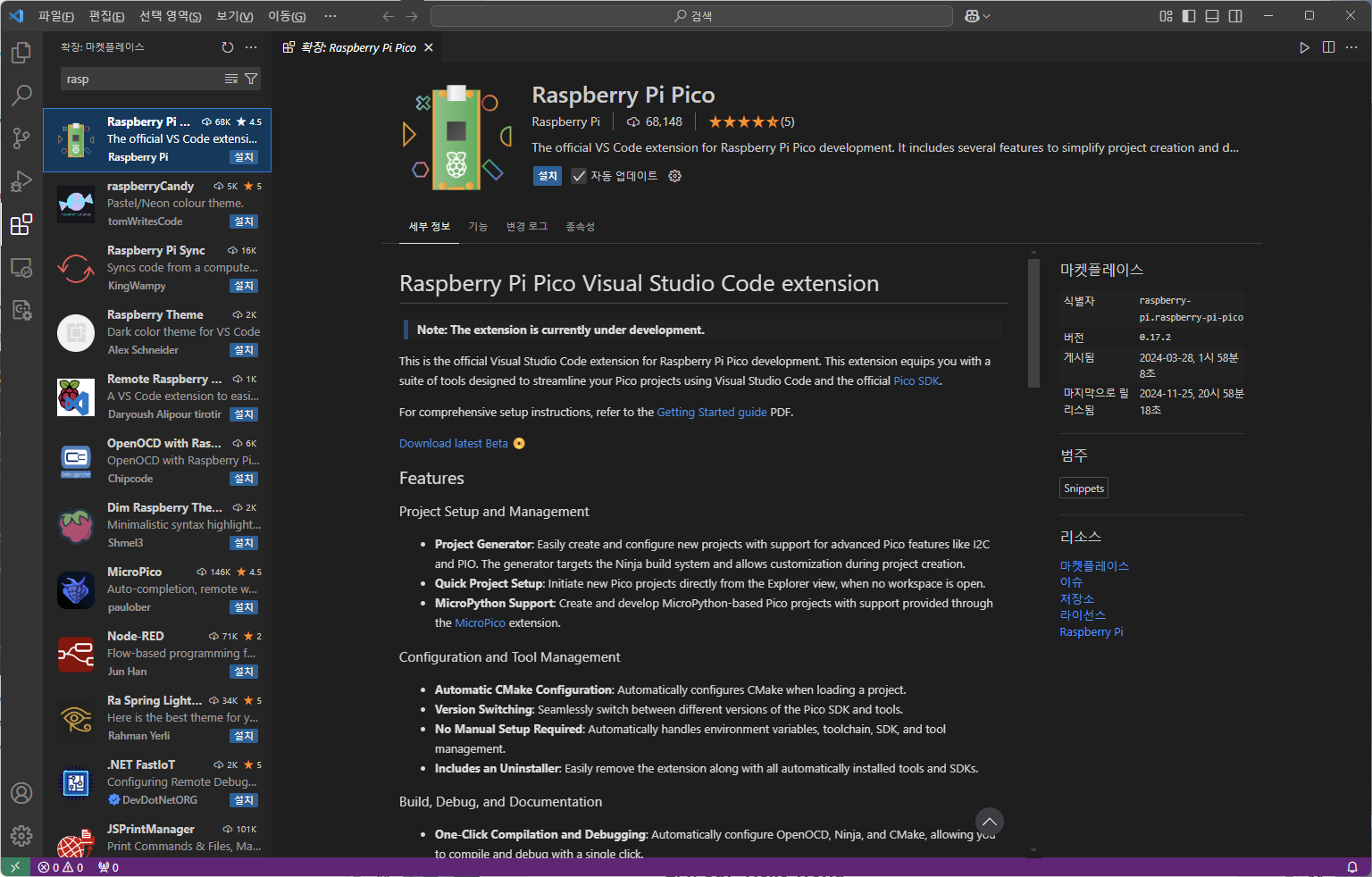This screenshot has width=1372, height=877.
Task: Open the Customize Layout icon
Action: (1166, 16)
